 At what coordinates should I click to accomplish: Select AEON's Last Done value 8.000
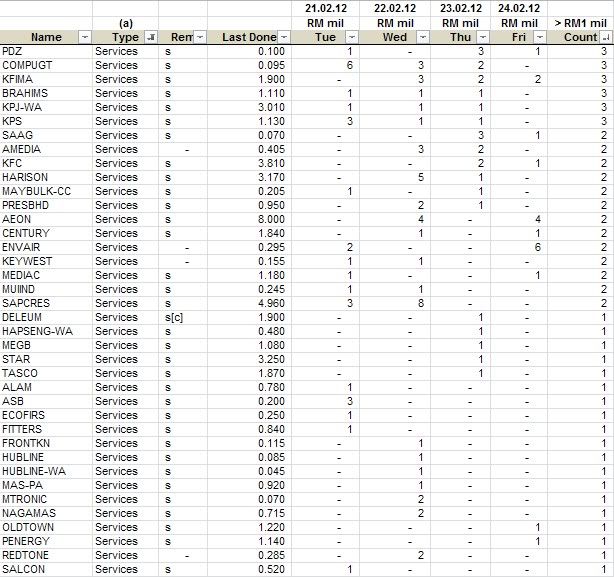pos(249,219)
